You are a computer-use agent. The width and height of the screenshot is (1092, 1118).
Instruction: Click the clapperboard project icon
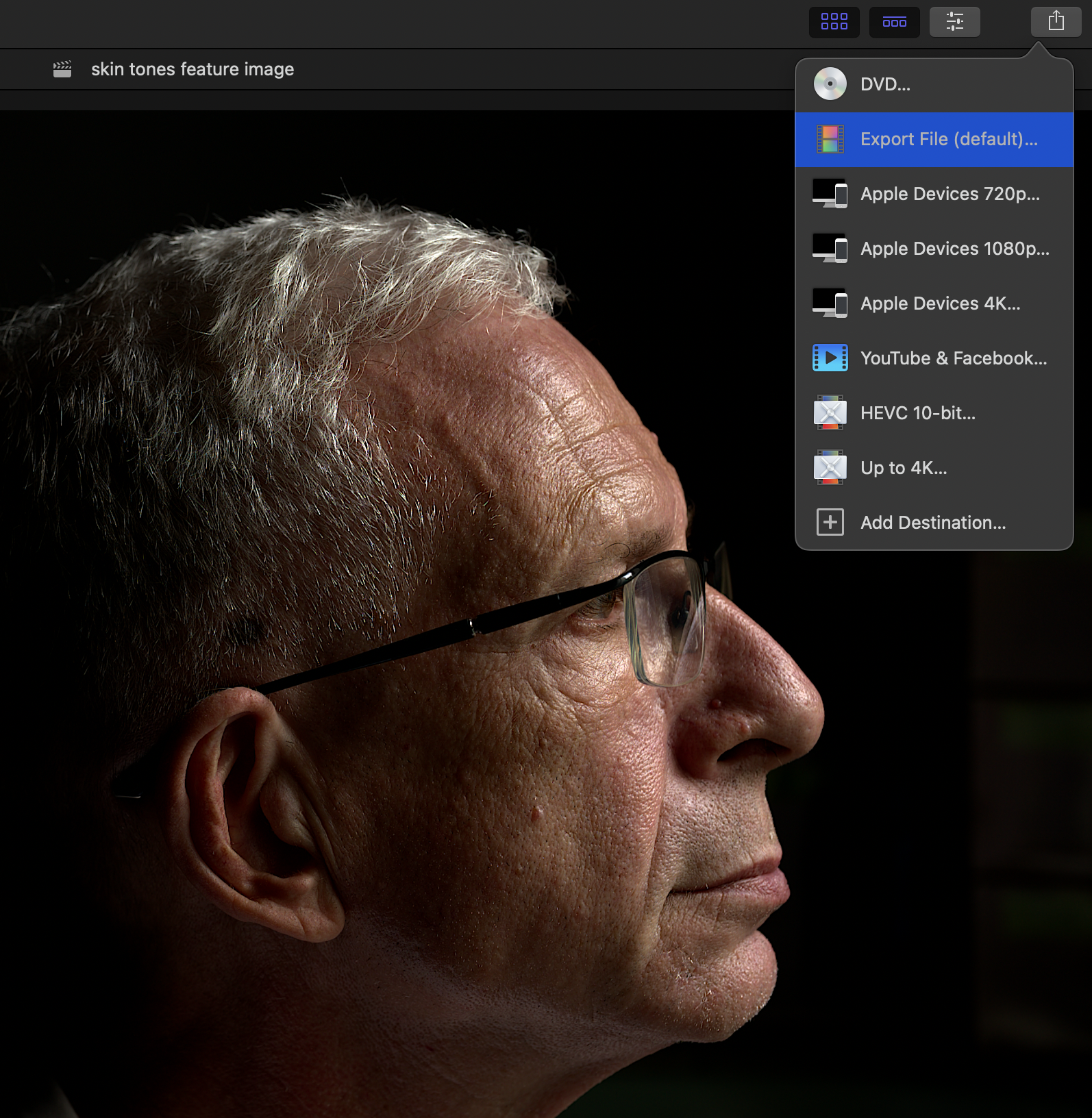[x=62, y=69]
